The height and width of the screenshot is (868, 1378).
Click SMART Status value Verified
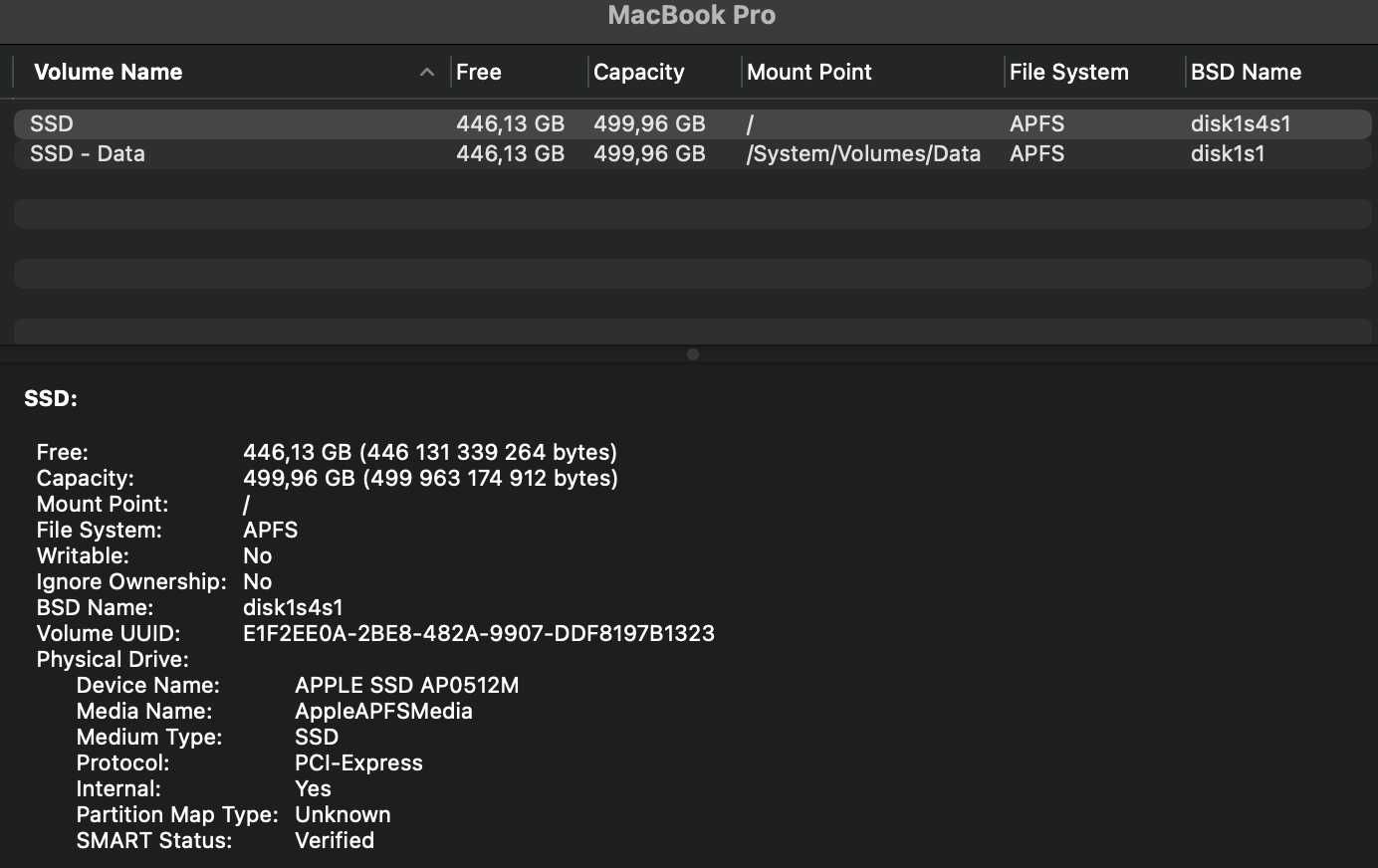(x=335, y=840)
